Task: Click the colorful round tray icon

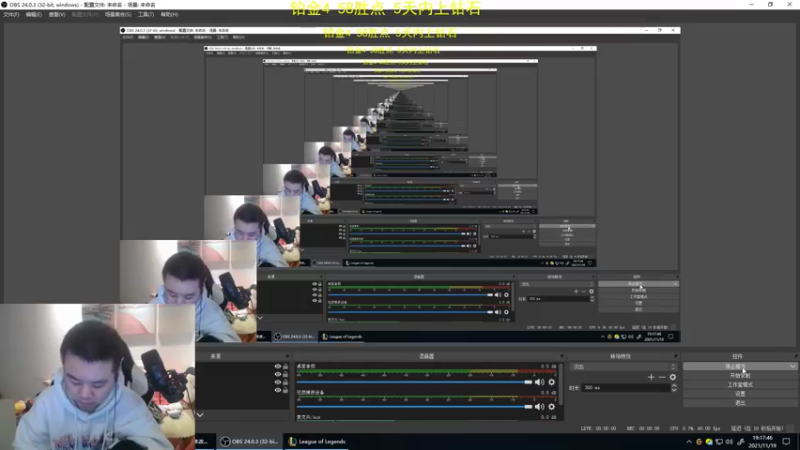Action: coord(709,442)
